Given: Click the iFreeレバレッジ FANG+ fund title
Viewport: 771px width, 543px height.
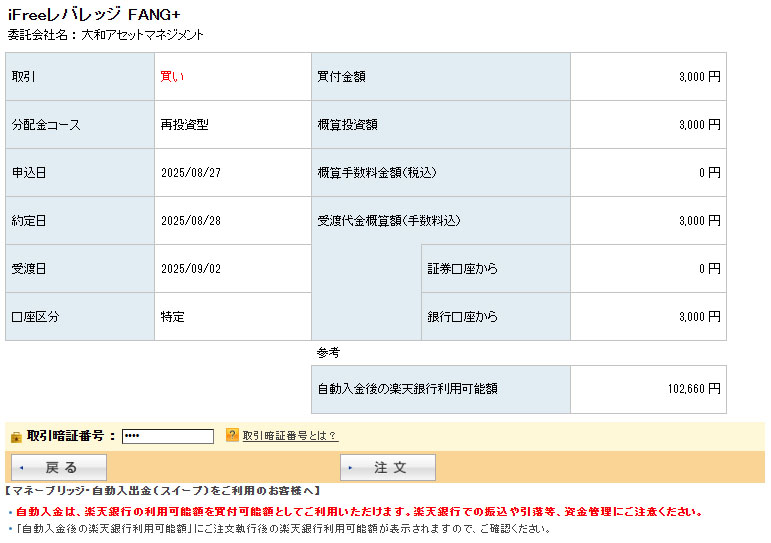Looking at the screenshot, I should pos(93,15).
